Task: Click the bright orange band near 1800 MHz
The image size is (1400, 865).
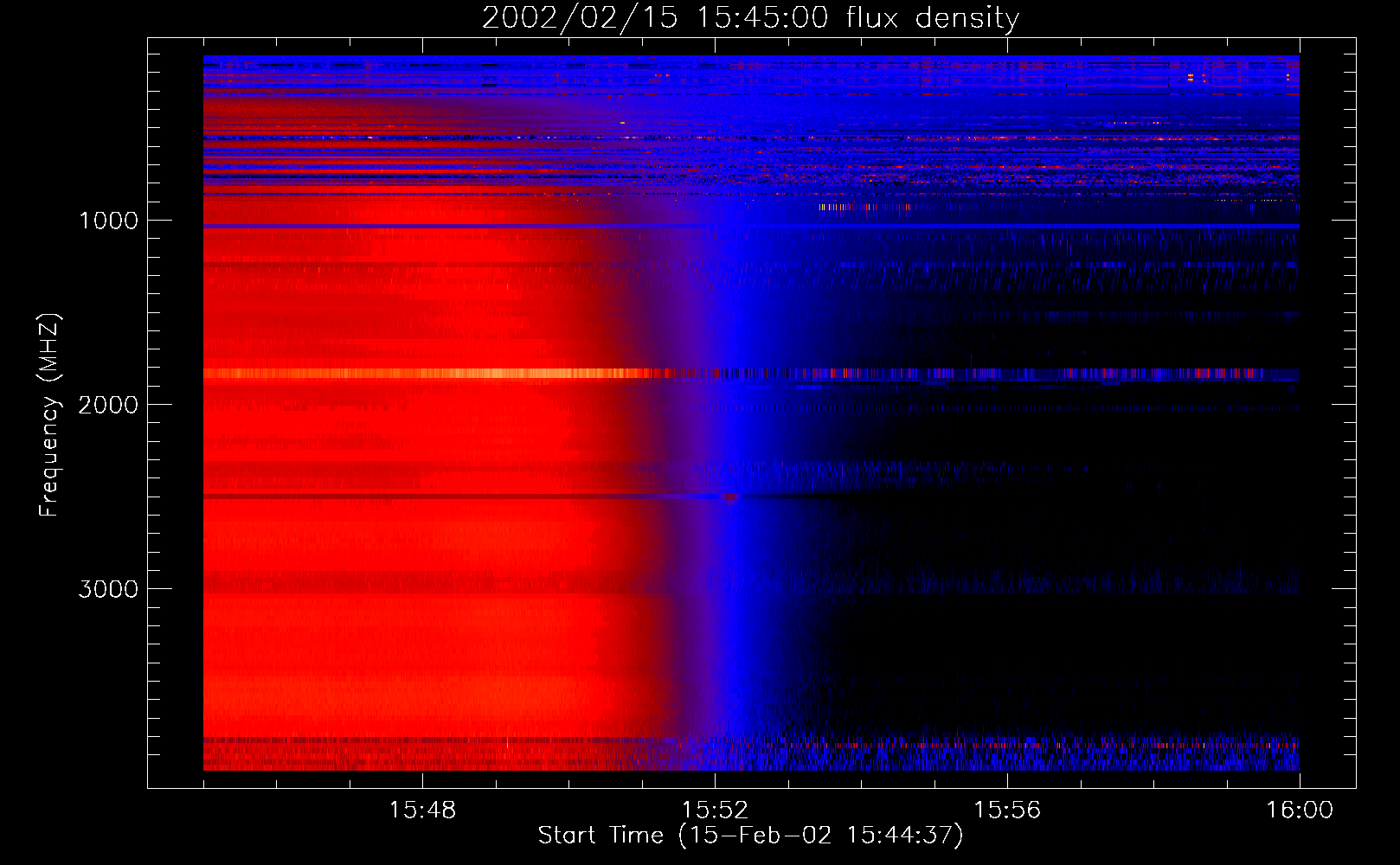Action: coord(433,374)
